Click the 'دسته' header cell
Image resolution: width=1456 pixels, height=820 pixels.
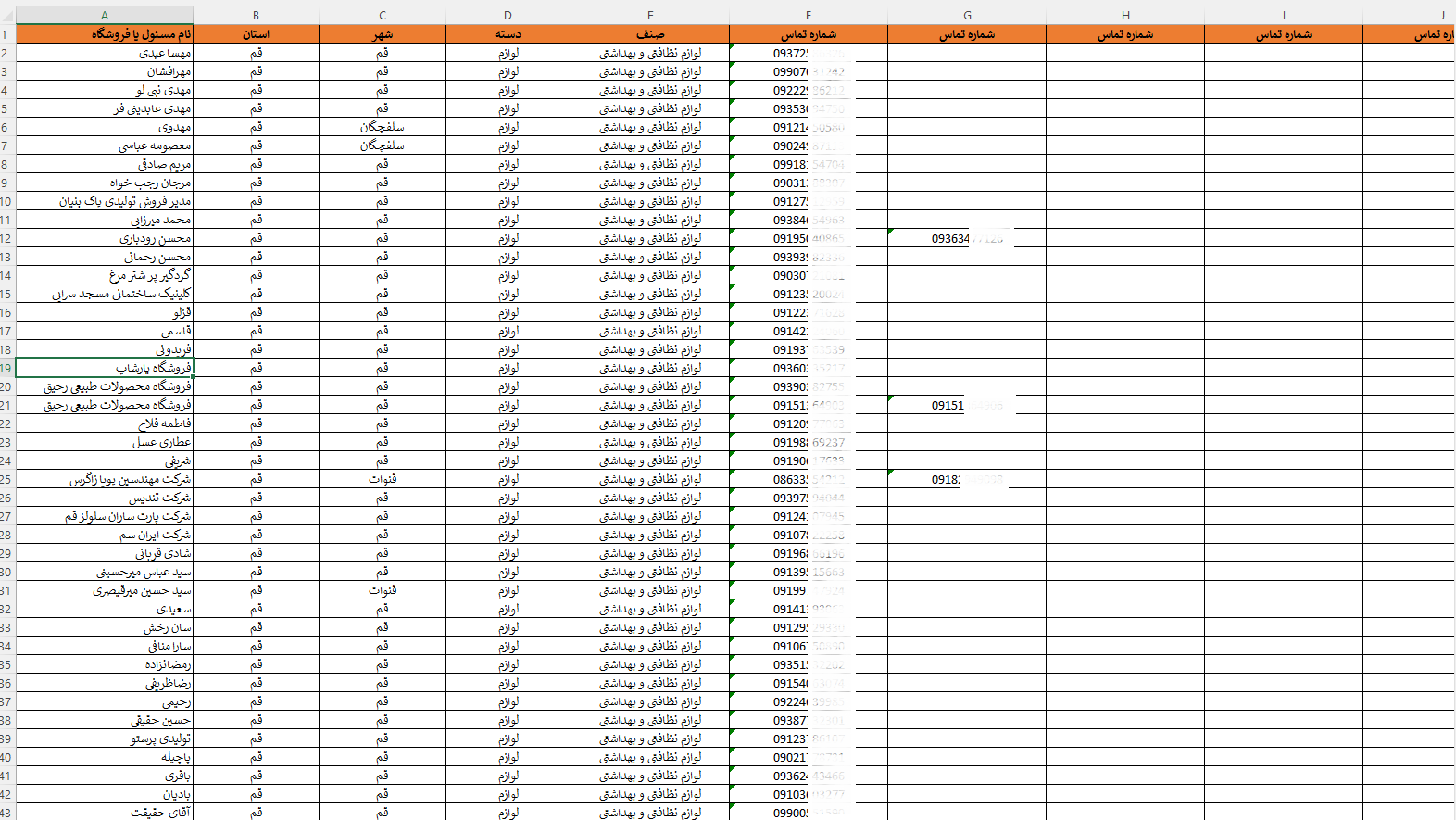click(508, 34)
